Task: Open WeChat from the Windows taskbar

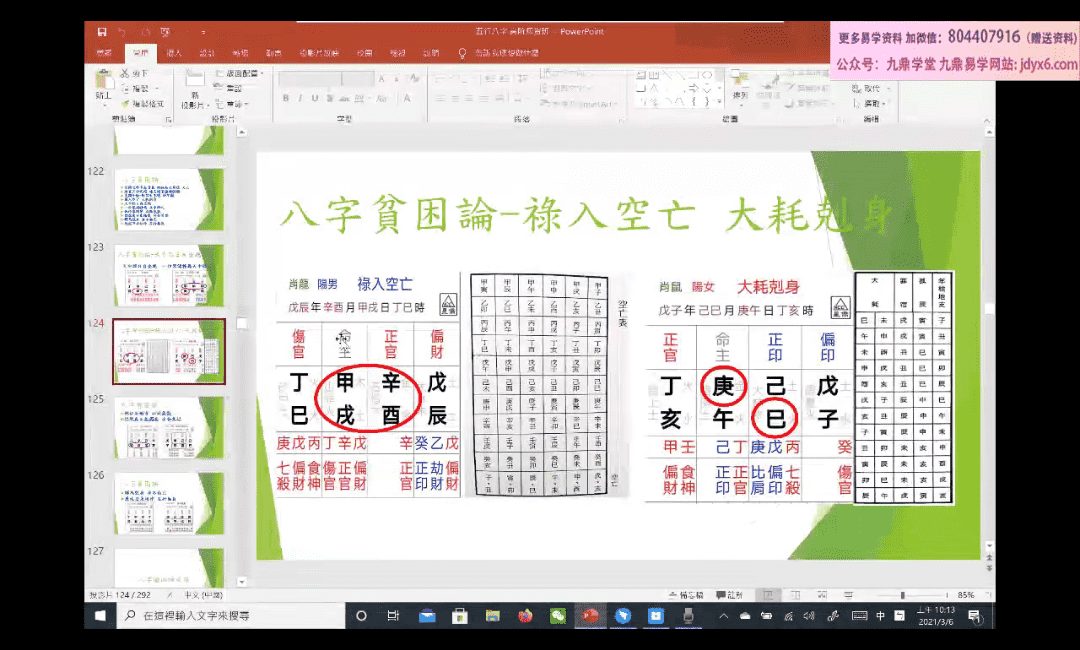Action: pyautogui.click(x=557, y=616)
